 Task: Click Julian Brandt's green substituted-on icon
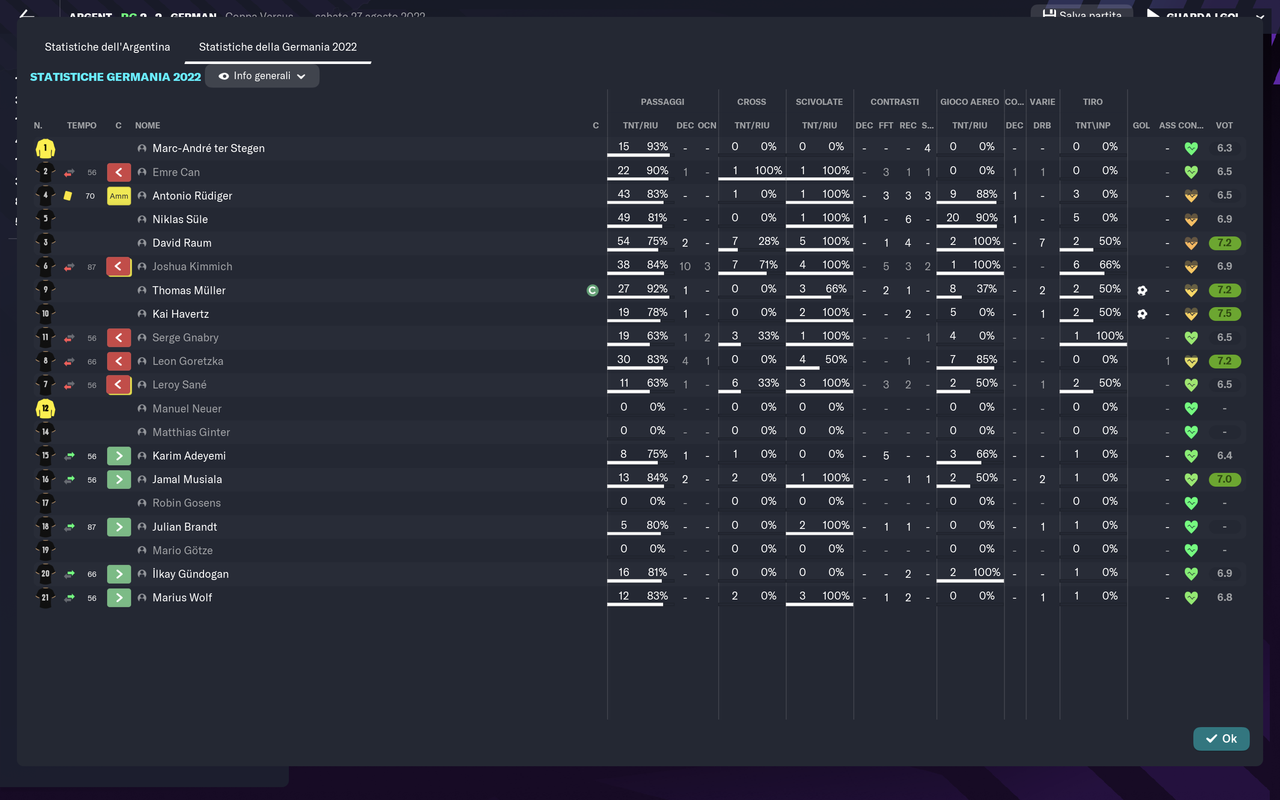tap(119, 527)
